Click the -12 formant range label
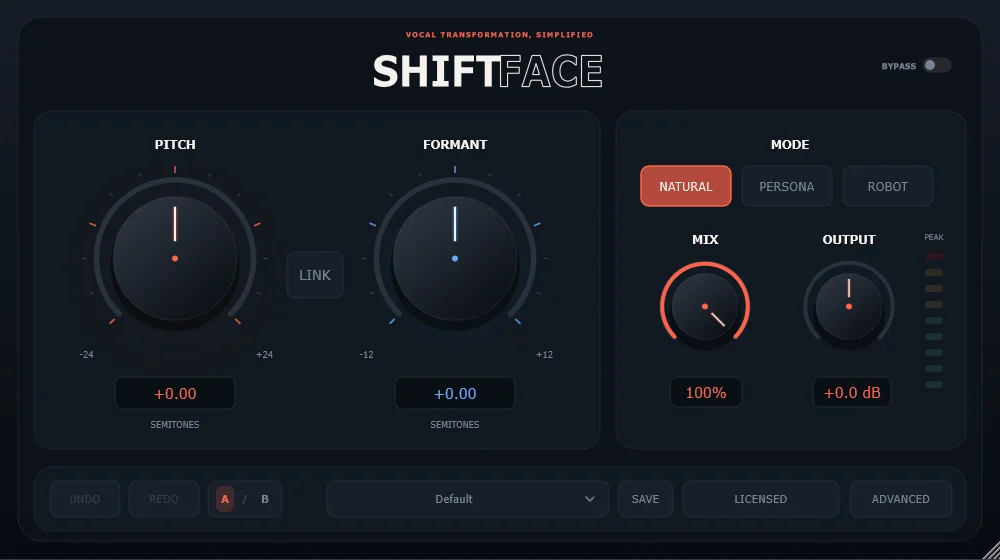Image resolution: width=1000 pixels, height=560 pixels. point(366,355)
